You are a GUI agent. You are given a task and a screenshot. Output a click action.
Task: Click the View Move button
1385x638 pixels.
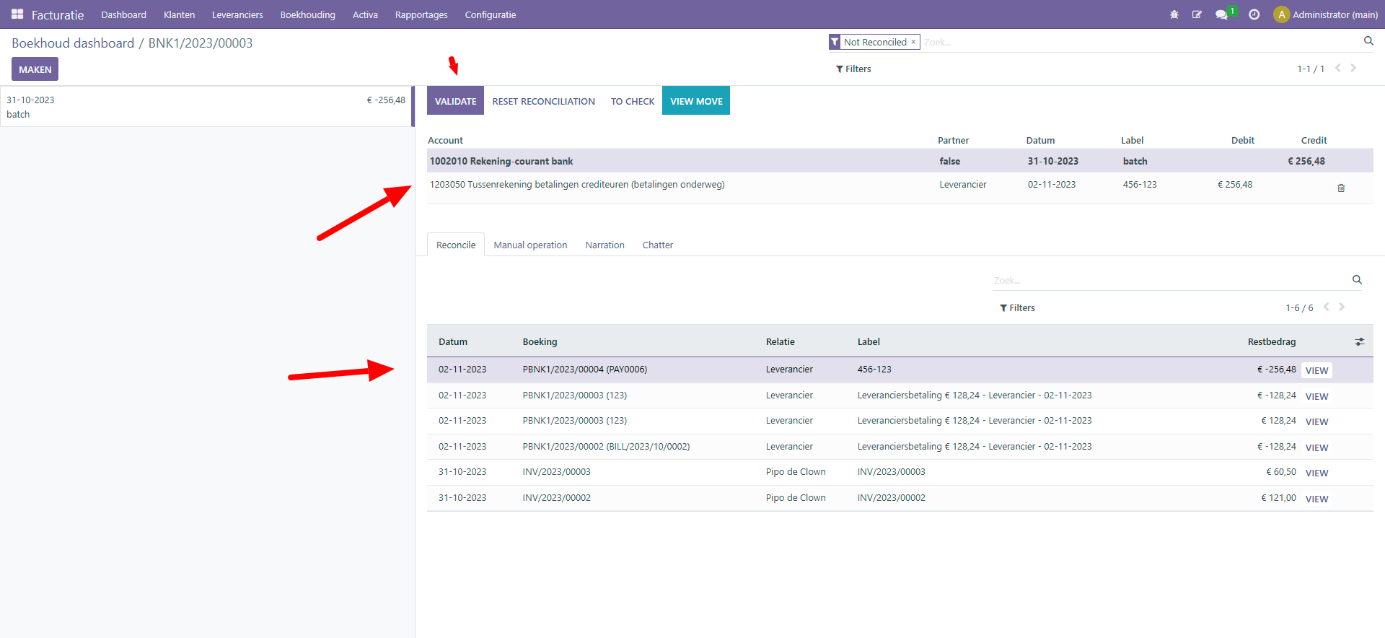tap(695, 101)
